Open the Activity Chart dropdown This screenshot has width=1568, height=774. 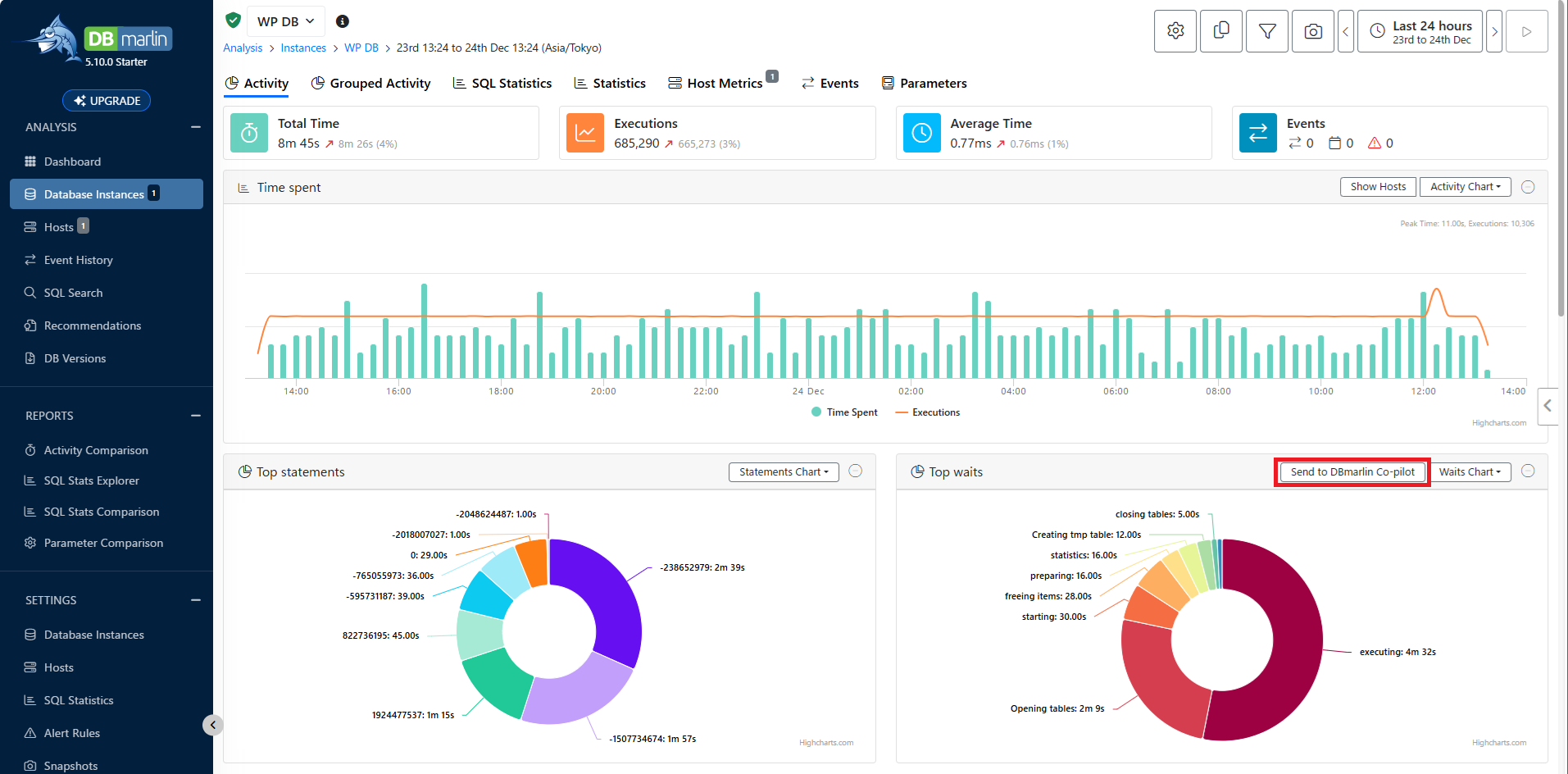pyautogui.click(x=1465, y=187)
